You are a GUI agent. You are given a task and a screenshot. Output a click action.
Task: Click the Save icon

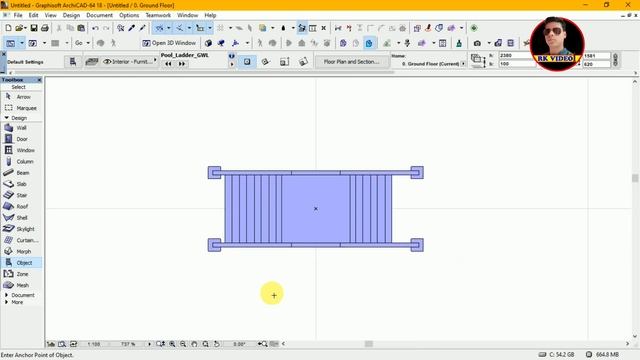[34, 28]
